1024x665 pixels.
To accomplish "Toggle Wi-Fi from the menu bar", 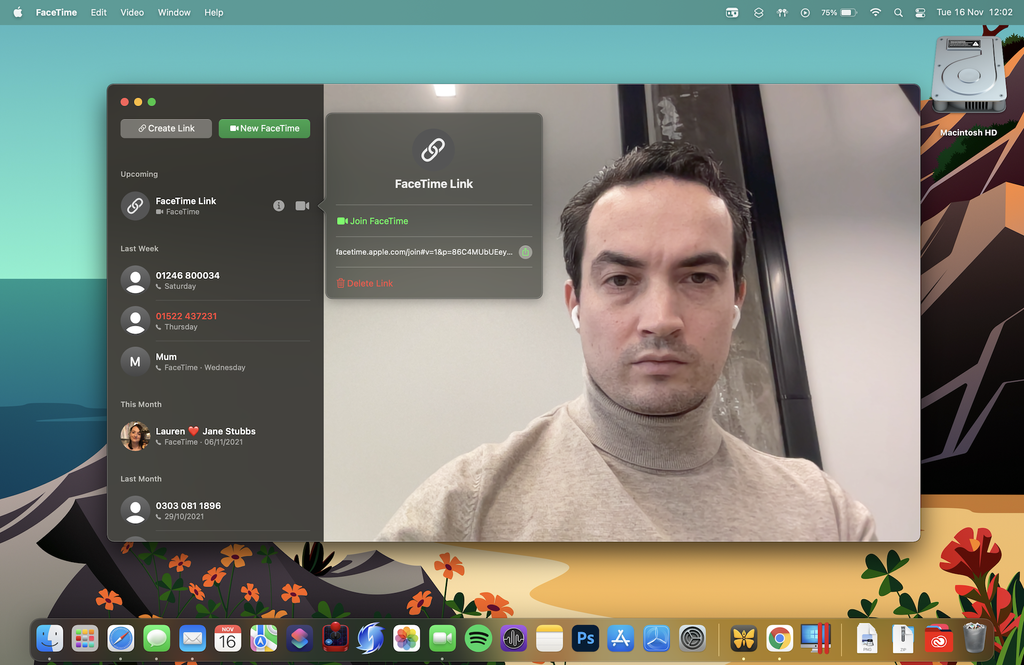I will 875,12.
